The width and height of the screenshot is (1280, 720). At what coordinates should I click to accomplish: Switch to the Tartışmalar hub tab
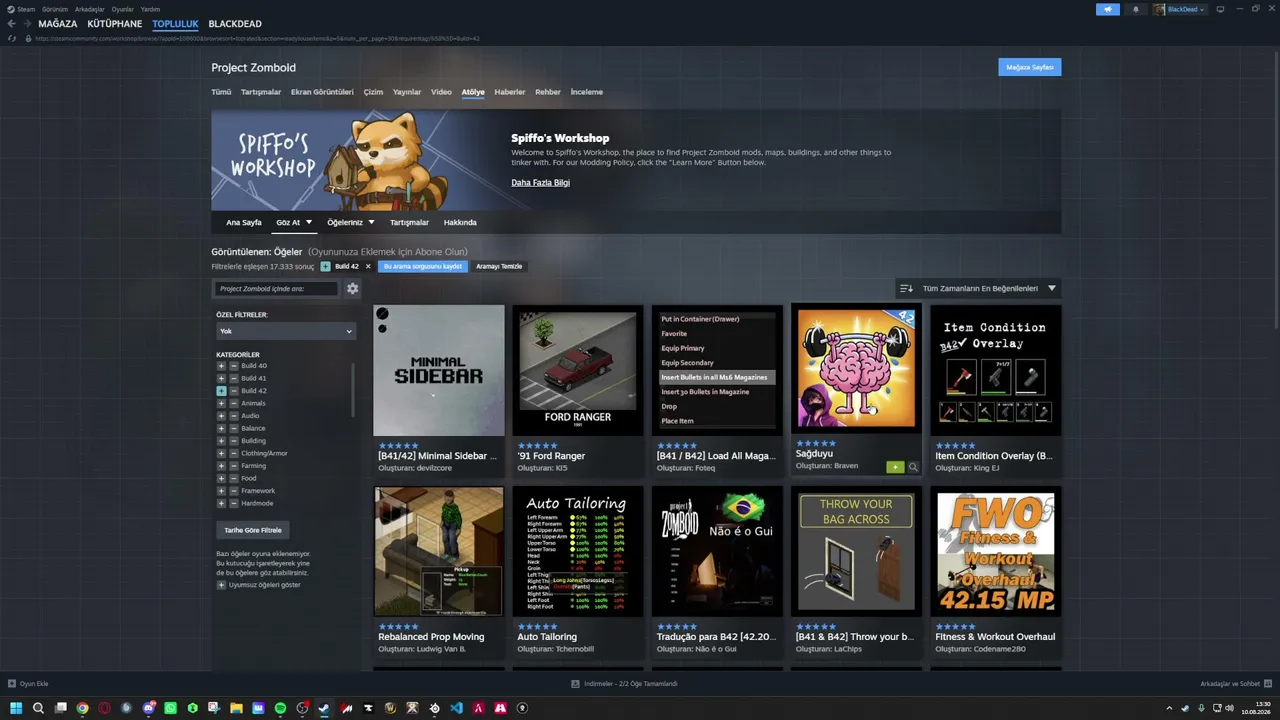[261, 92]
